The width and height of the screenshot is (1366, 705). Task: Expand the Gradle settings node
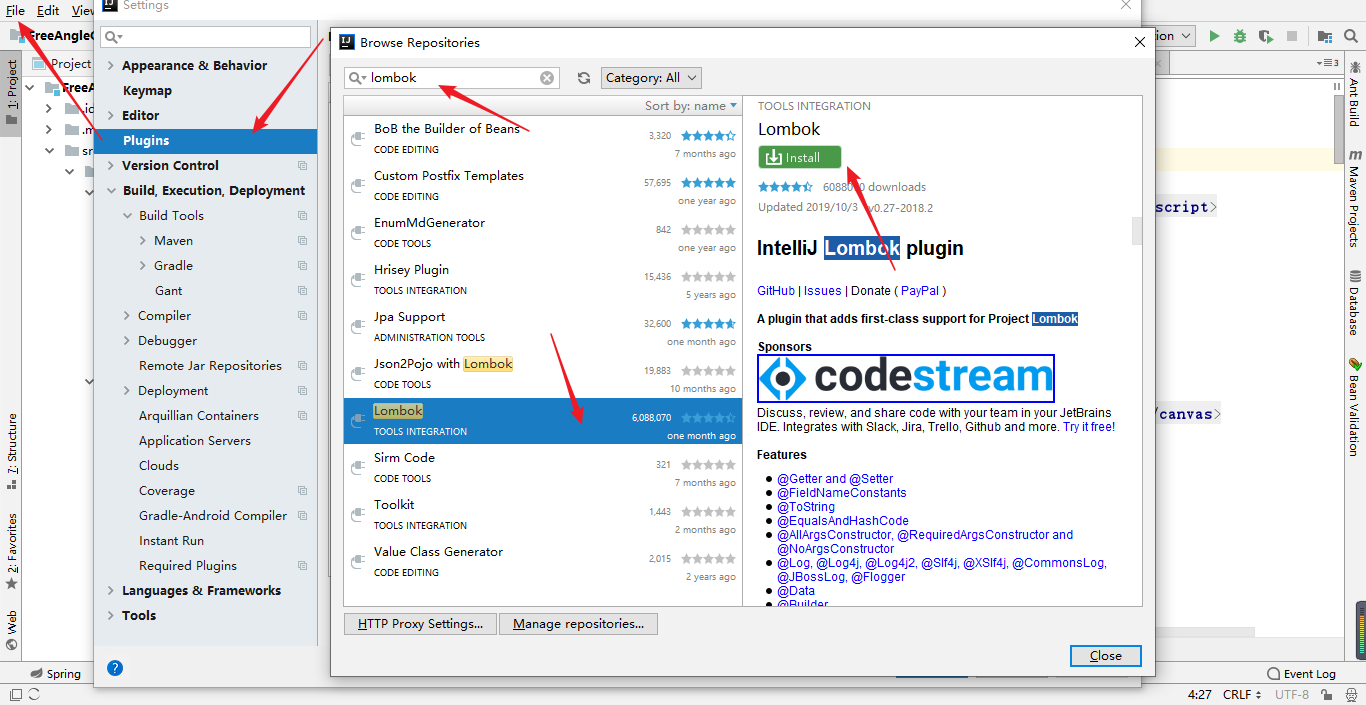pos(143,266)
